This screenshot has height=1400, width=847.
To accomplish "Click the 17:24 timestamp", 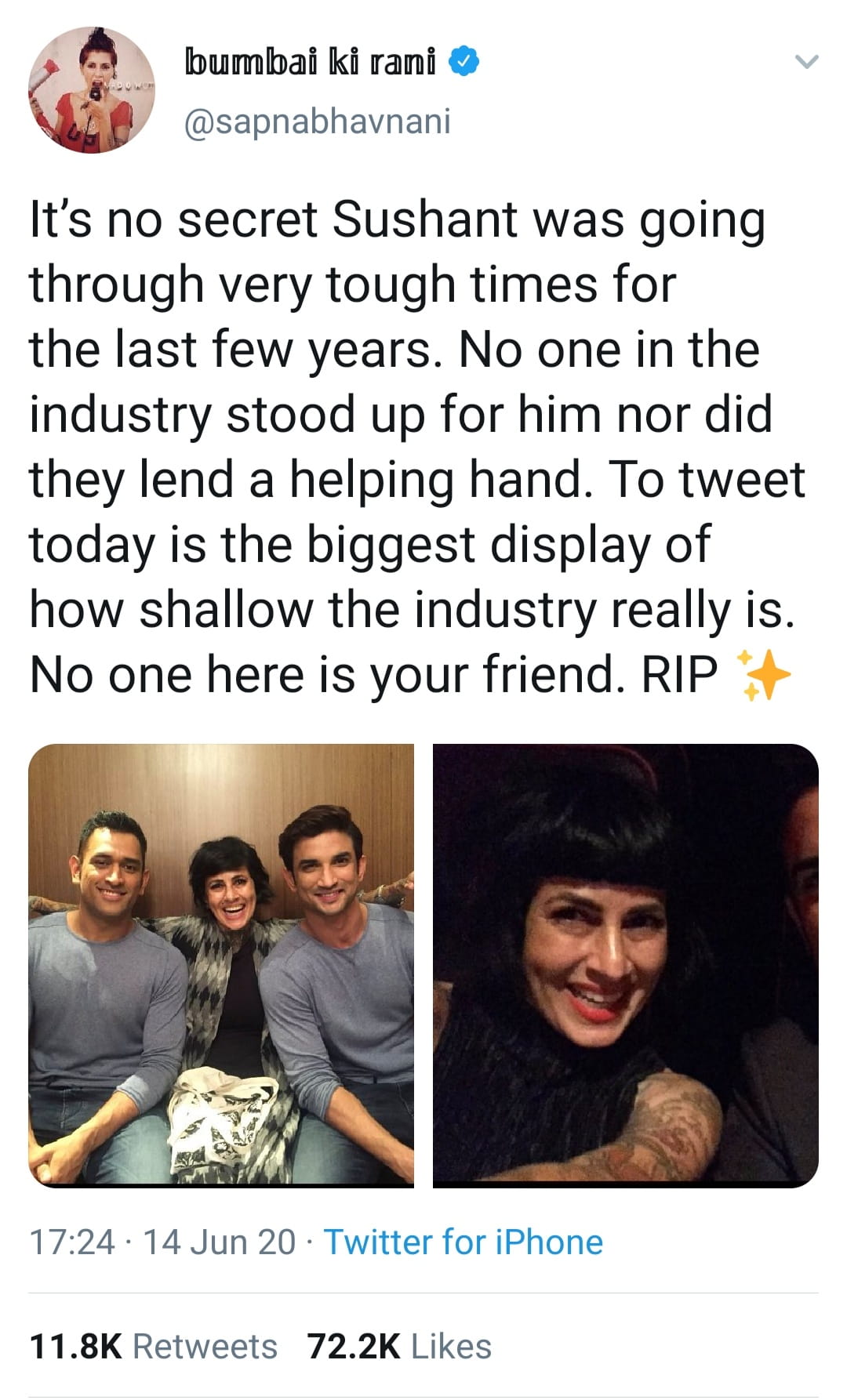I will pos(72,1242).
